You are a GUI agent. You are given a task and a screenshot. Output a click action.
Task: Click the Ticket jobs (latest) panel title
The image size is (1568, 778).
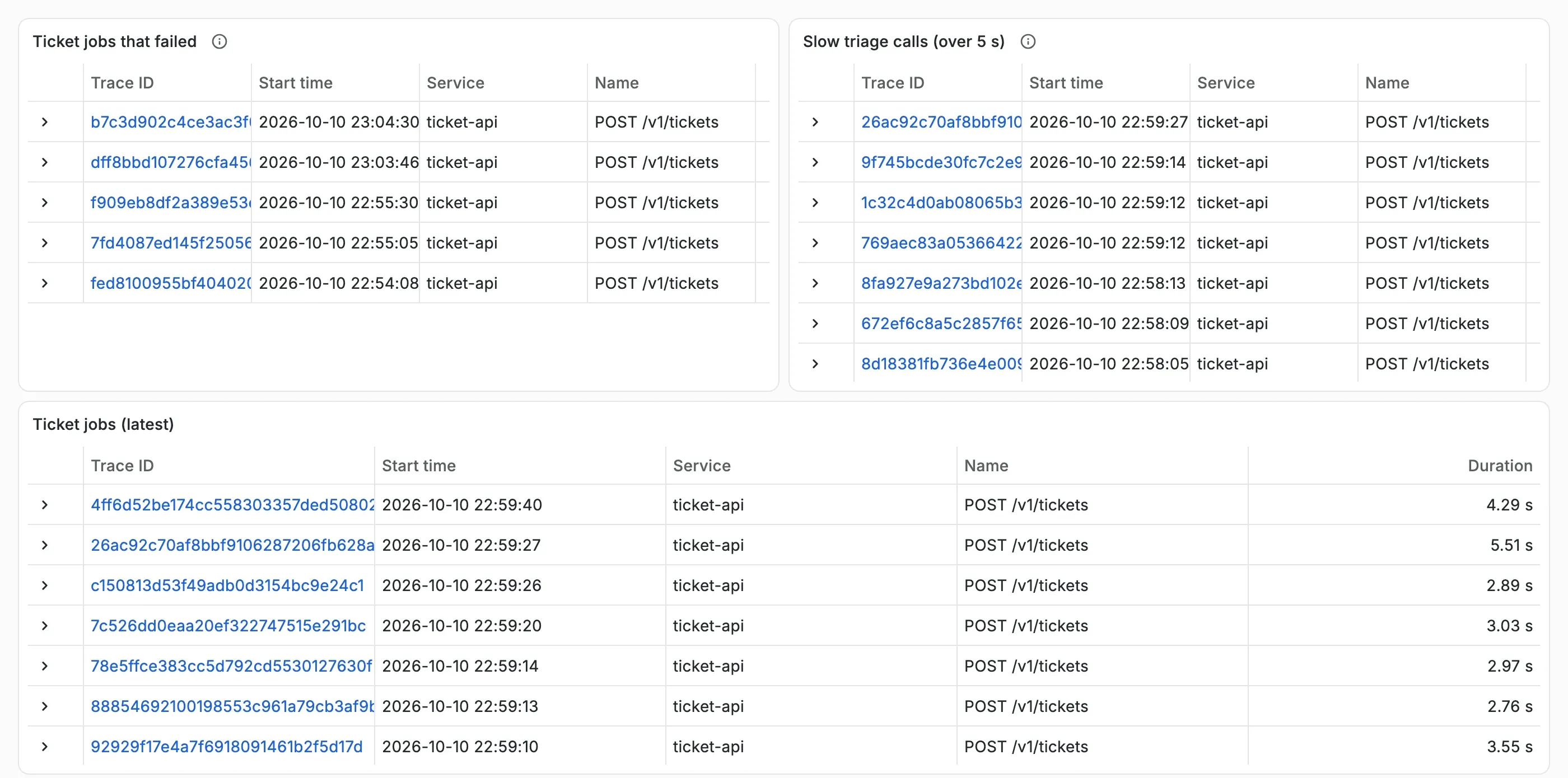click(103, 424)
